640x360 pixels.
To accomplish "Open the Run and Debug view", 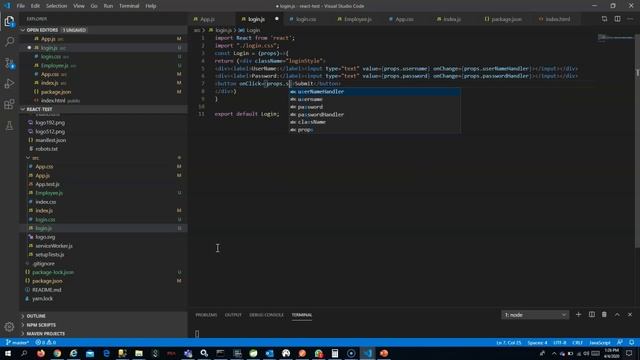I will coord(9,83).
